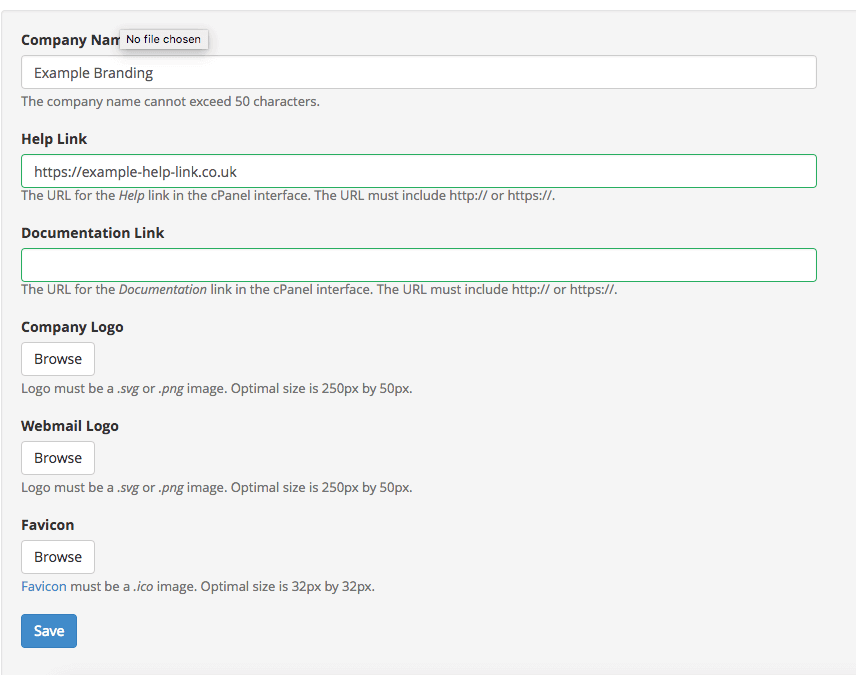Viewport: 856px width, 675px height.
Task: Click the Help link URL description text
Action: 288,196
